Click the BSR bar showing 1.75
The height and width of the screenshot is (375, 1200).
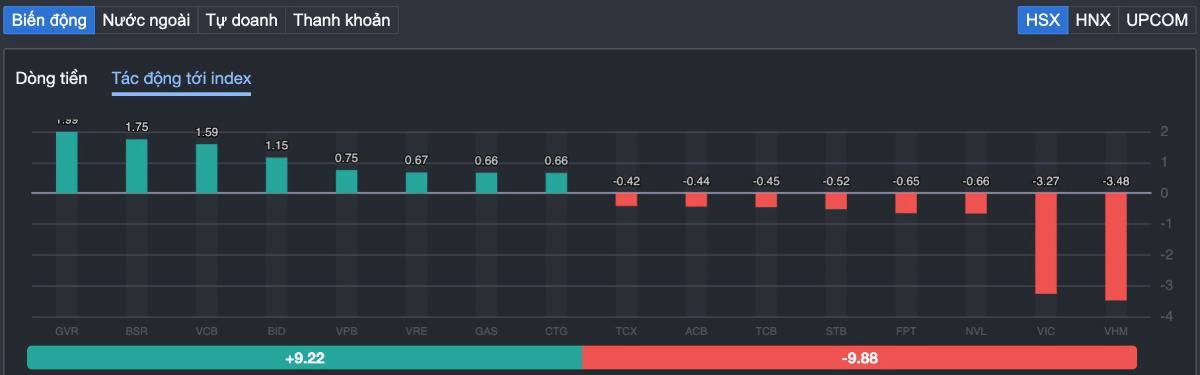137,166
